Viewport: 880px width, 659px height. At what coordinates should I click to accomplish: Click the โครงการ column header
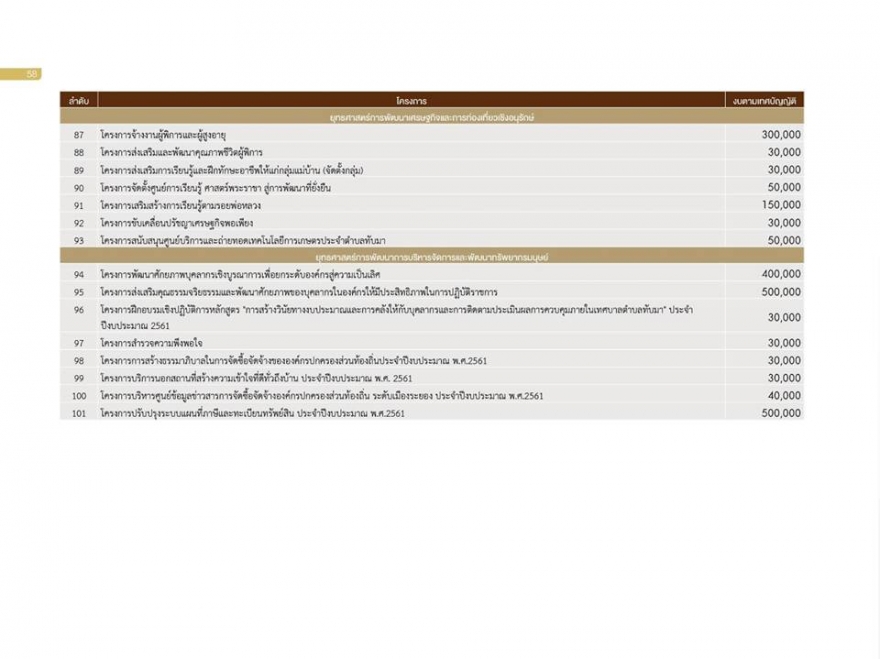[x=411, y=101]
